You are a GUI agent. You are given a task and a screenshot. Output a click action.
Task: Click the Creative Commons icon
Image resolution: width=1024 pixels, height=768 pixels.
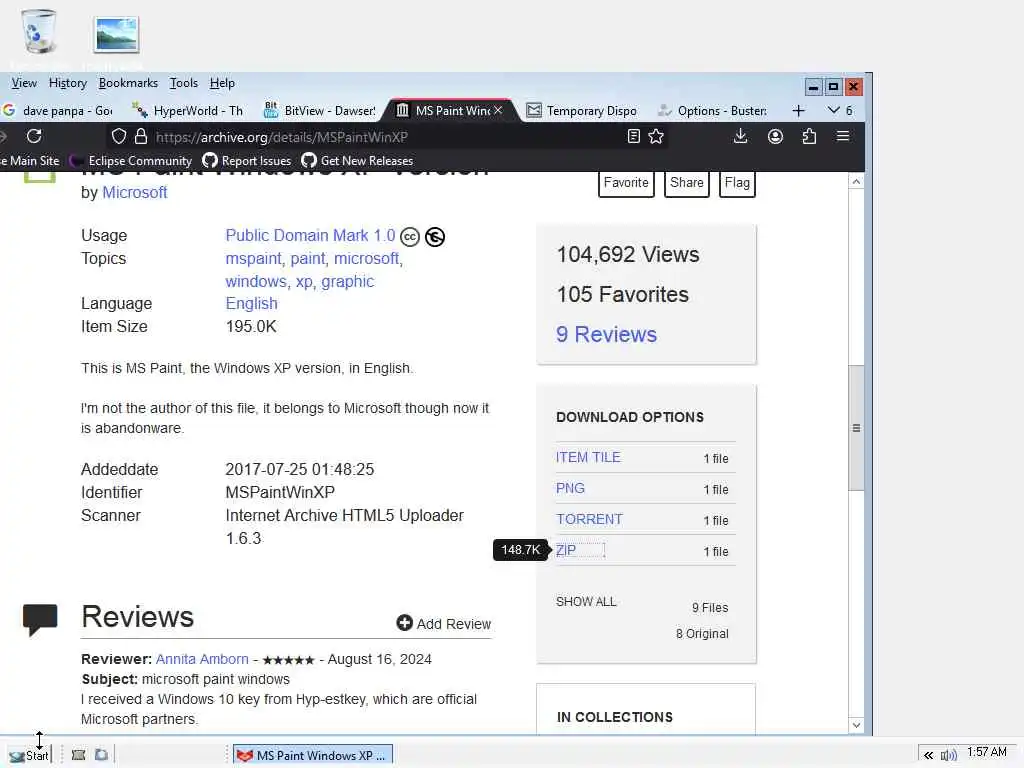pyautogui.click(x=409, y=236)
